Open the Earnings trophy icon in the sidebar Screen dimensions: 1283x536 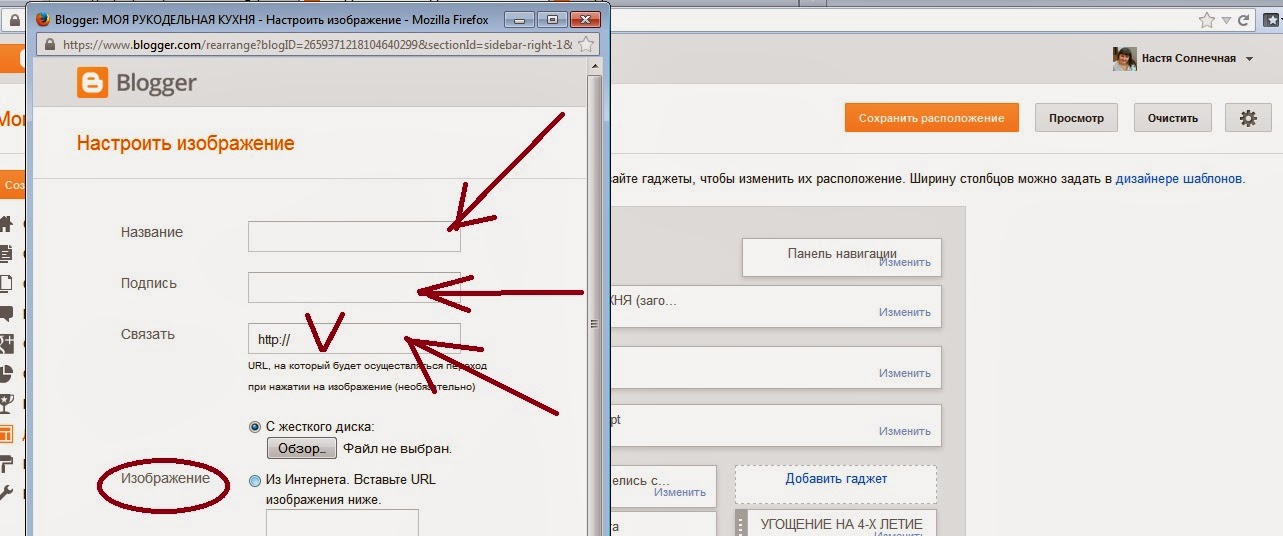point(6,403)
